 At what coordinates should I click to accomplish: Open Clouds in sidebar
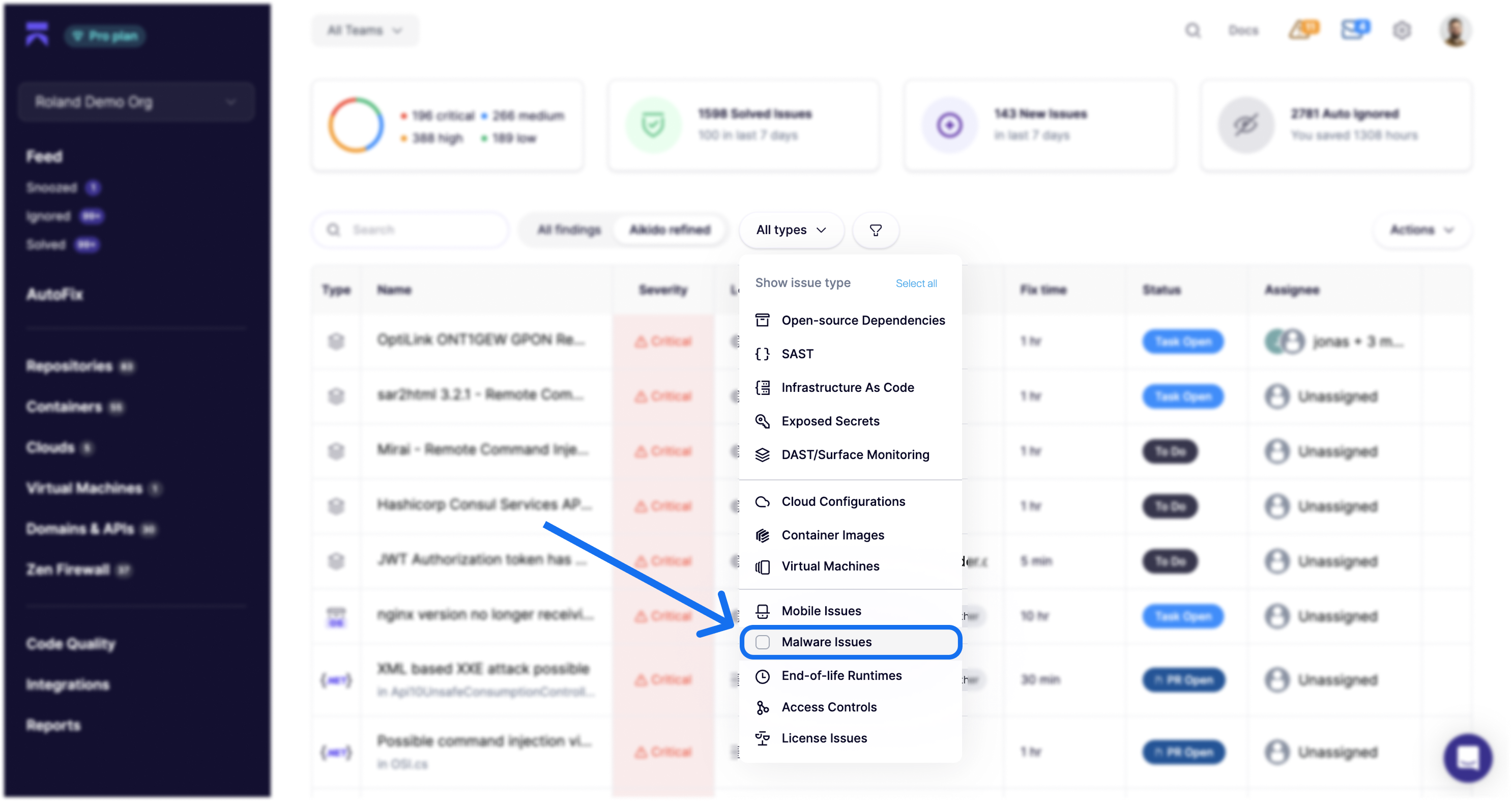point(60,447)
